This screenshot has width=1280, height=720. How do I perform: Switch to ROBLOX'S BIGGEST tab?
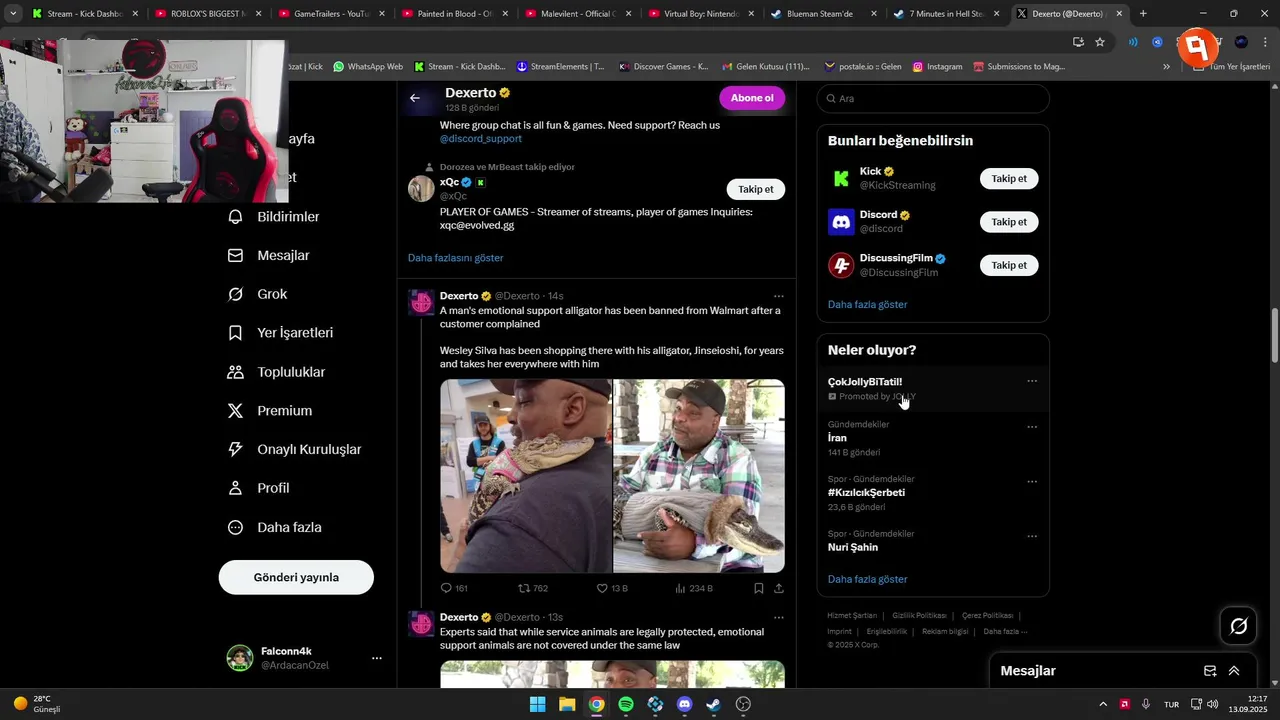(x=209, y=14)
